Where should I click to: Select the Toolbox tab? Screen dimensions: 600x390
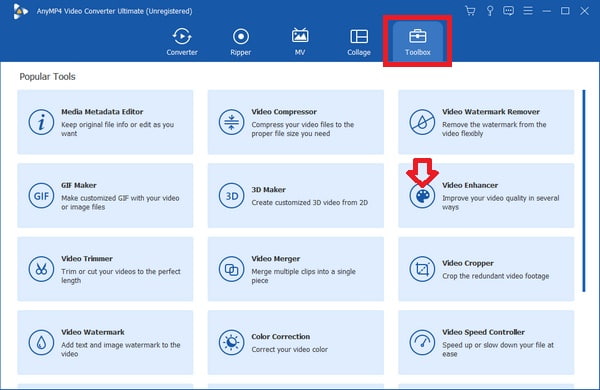tap(417, 42)
